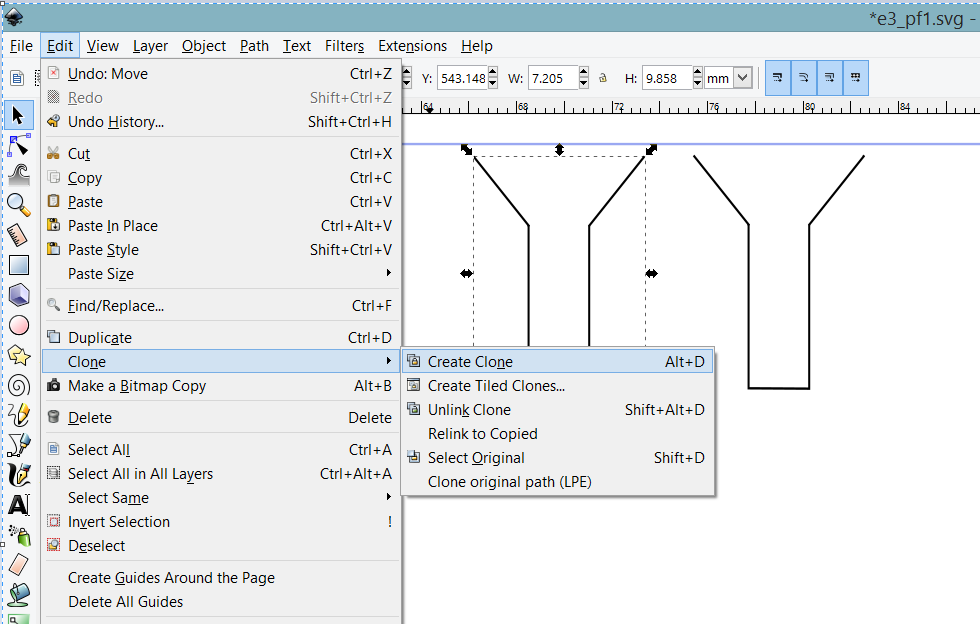This screenshot has width=980, height=624.
Task: Choose Duplicate
Action: tap(221, 338)
